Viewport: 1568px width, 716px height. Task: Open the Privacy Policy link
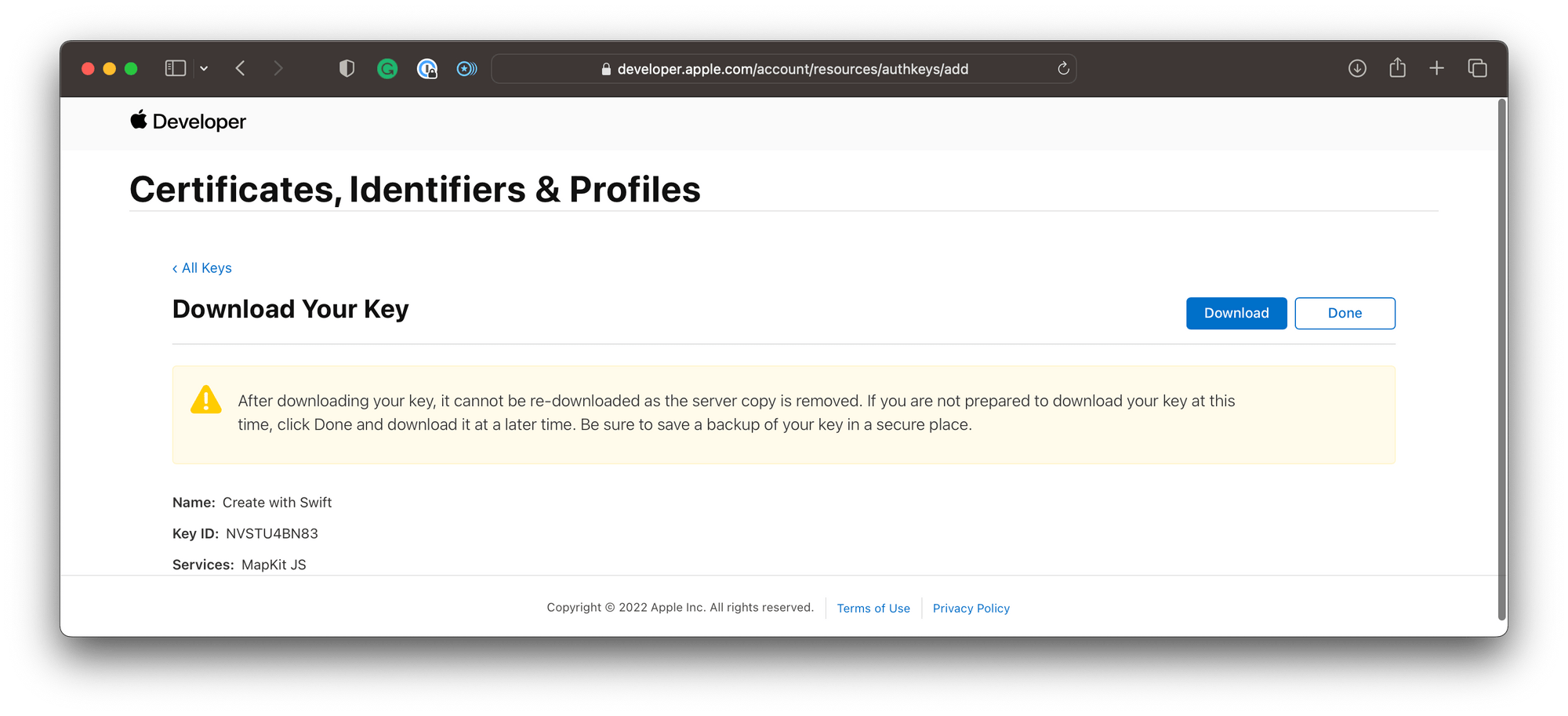click(x=971, y=608)
